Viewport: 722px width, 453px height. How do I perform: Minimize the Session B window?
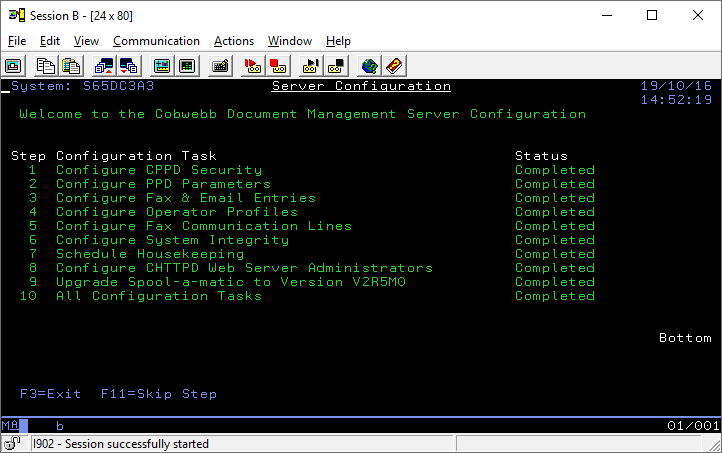point(607,15)
